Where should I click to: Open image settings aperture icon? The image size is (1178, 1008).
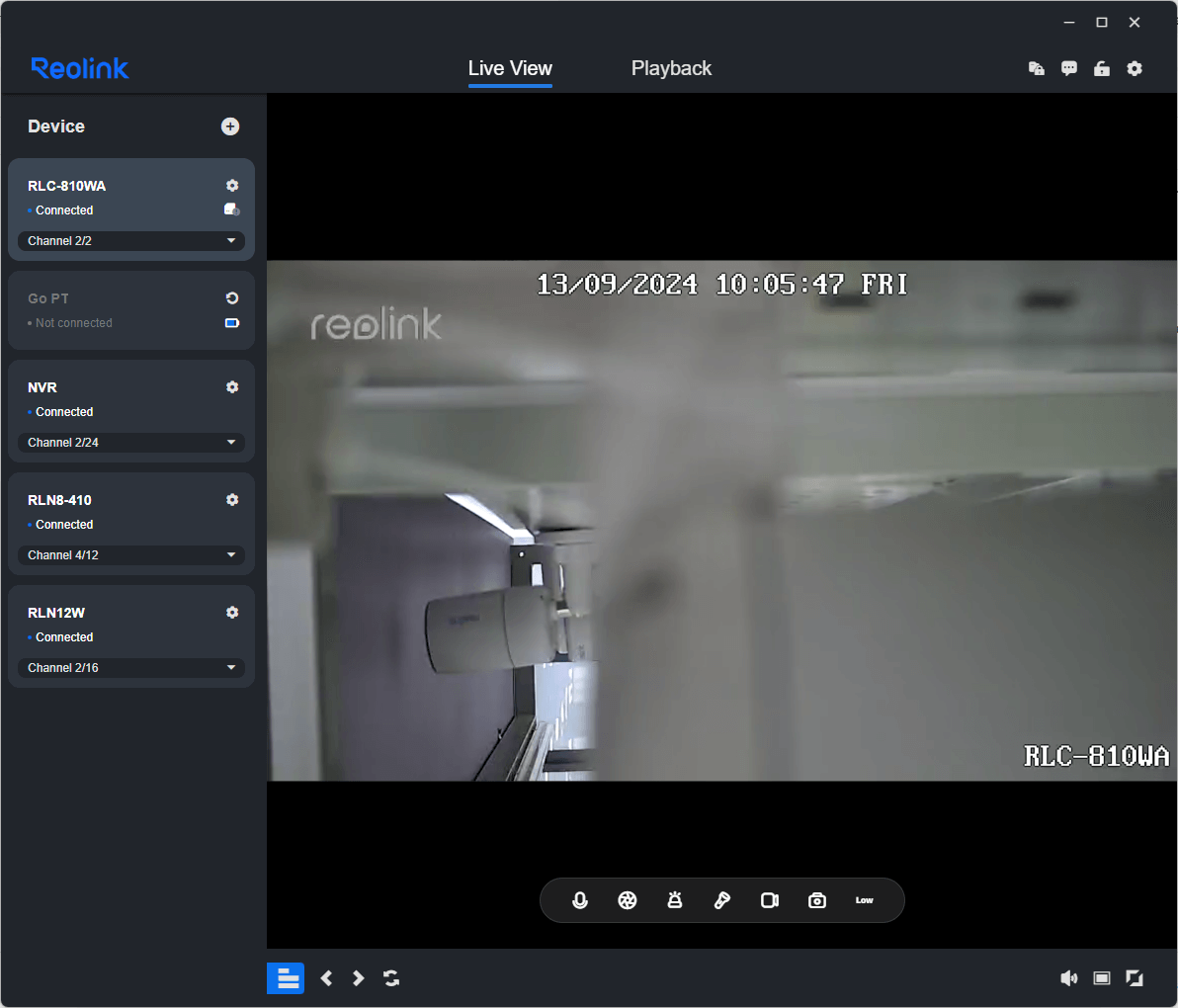click(628, 900)
